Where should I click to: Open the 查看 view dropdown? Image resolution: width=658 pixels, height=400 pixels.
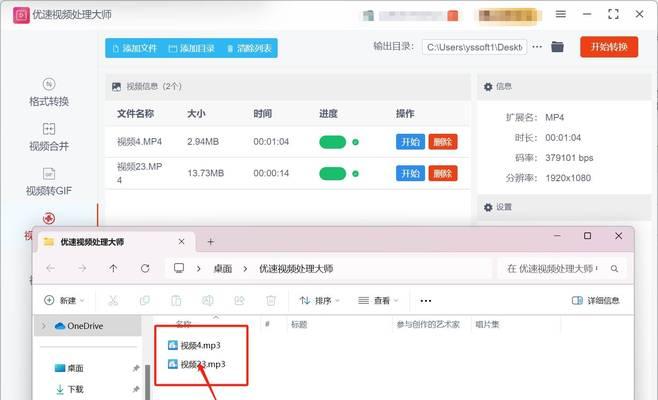pos(378,301)
